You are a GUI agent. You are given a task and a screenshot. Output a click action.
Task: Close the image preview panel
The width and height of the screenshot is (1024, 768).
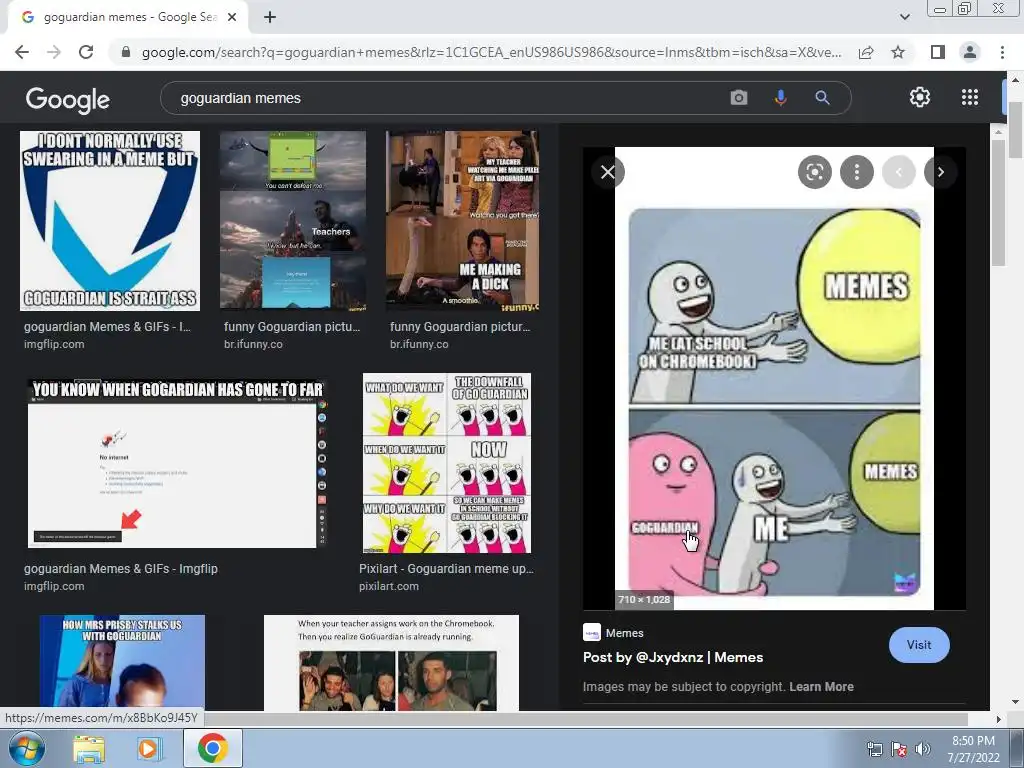pos(607,172)
